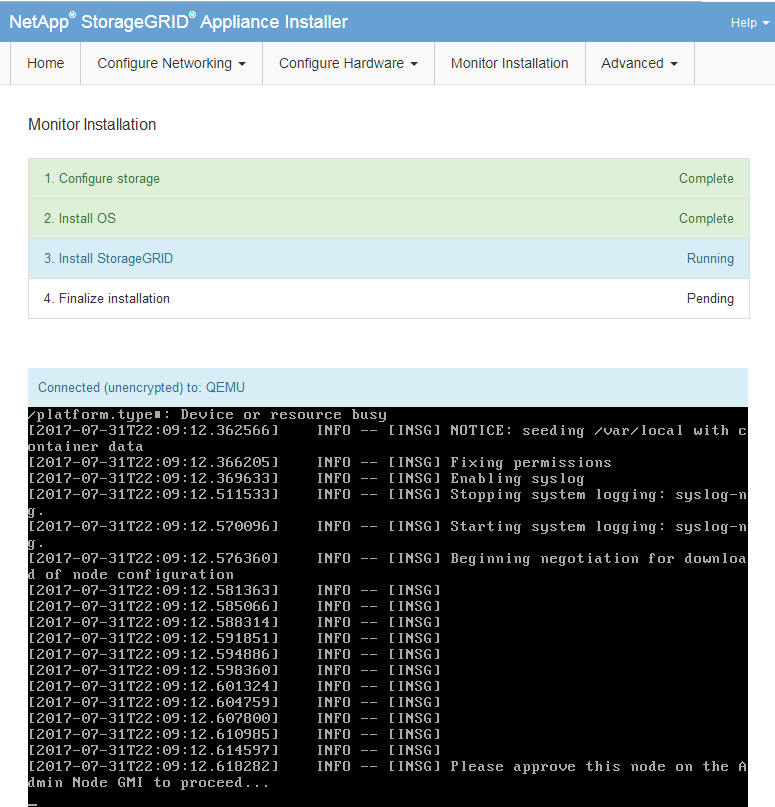Switch to the Monitor Installation tab
The image size is (775, 807).
(509, 63)
